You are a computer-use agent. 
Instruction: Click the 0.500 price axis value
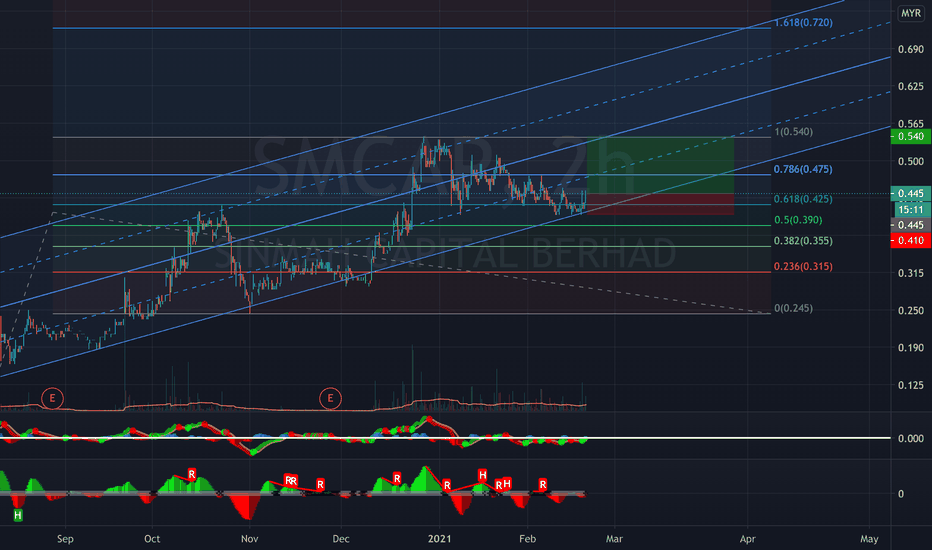point(911,161)
